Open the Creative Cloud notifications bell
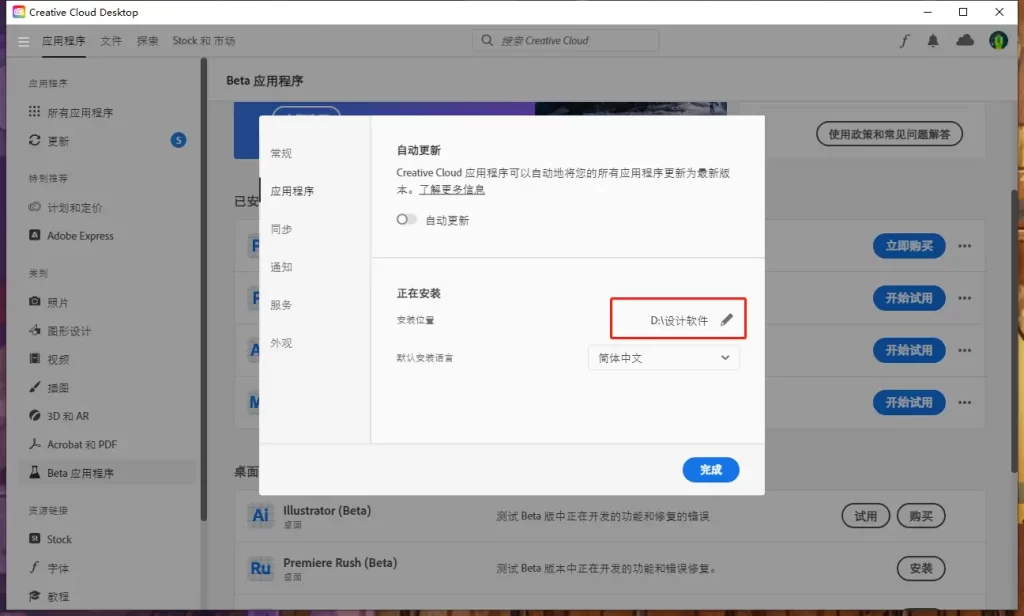Screen dimensions: 1024x616 934,40
